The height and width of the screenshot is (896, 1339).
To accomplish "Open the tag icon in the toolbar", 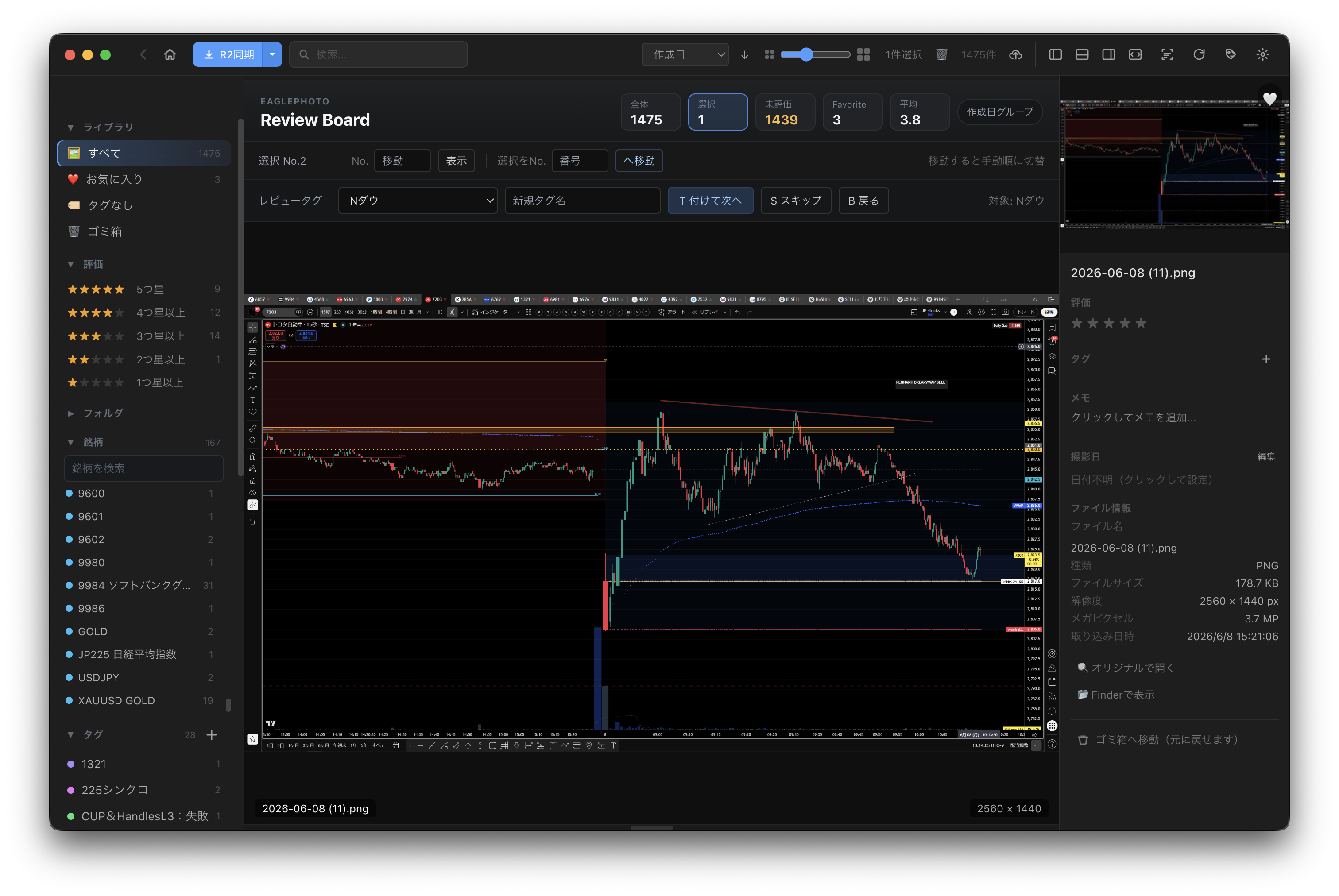I will [1231, 54].
